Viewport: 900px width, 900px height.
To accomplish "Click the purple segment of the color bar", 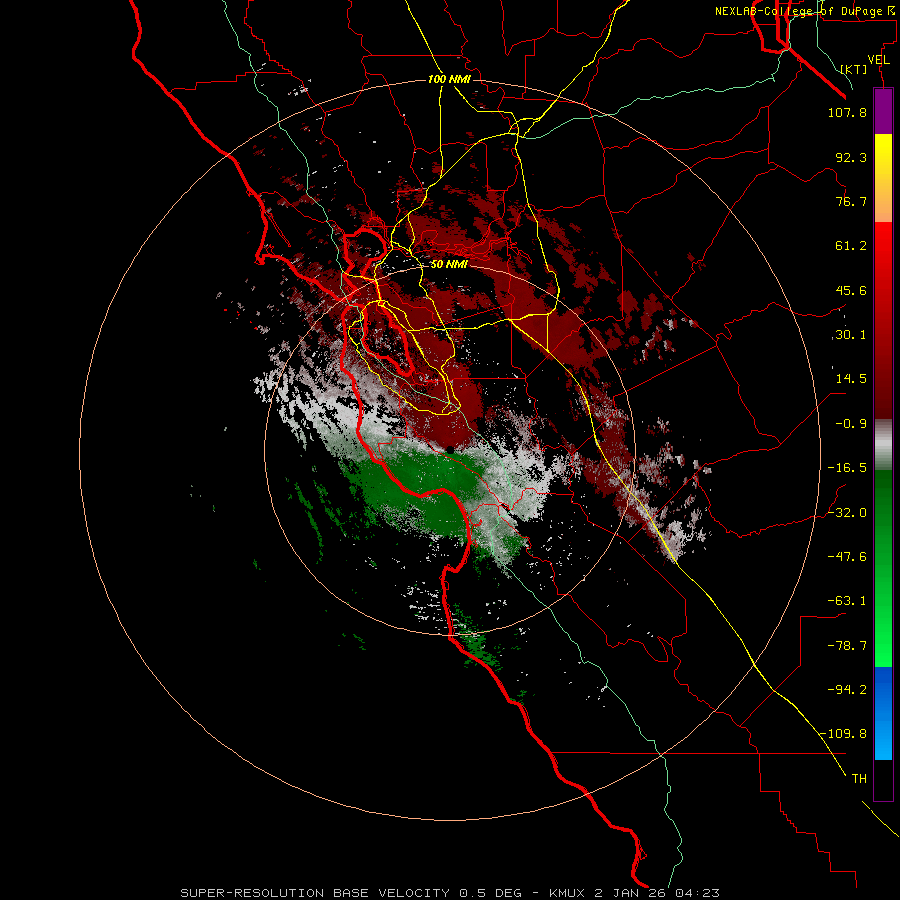I will tap(883, 112).
